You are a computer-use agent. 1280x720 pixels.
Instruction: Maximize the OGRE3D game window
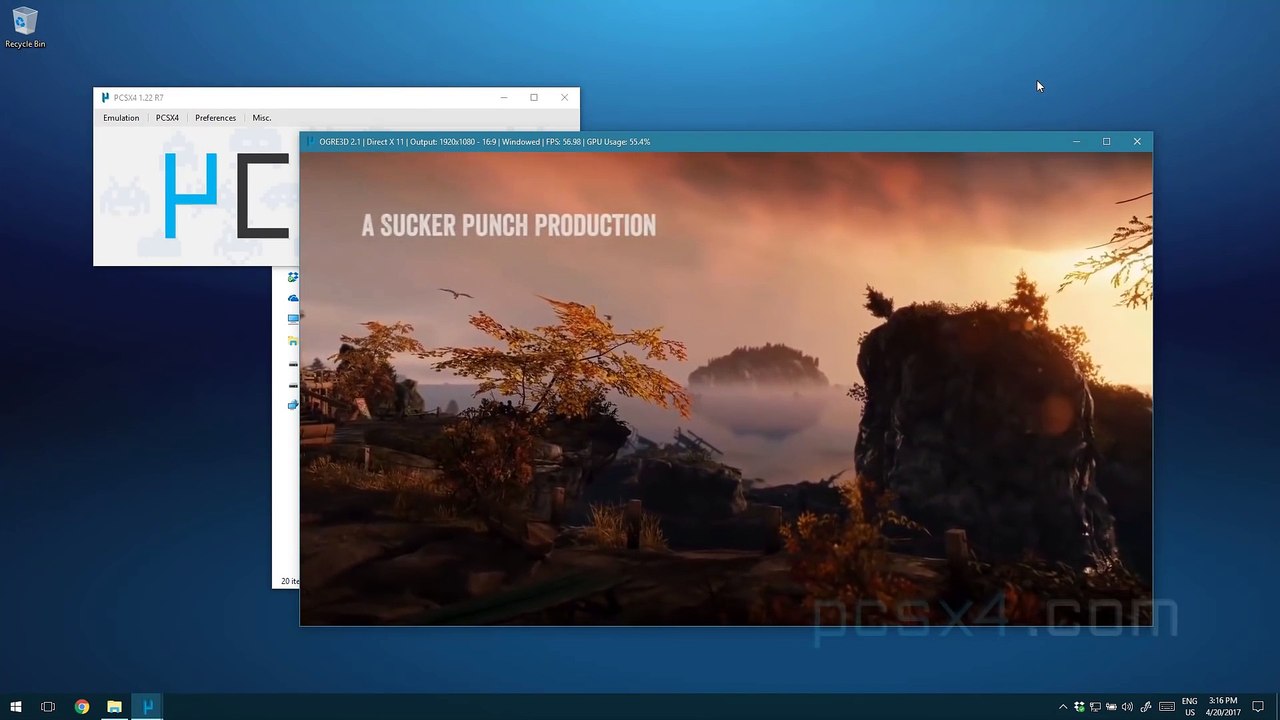(1106, 142)
